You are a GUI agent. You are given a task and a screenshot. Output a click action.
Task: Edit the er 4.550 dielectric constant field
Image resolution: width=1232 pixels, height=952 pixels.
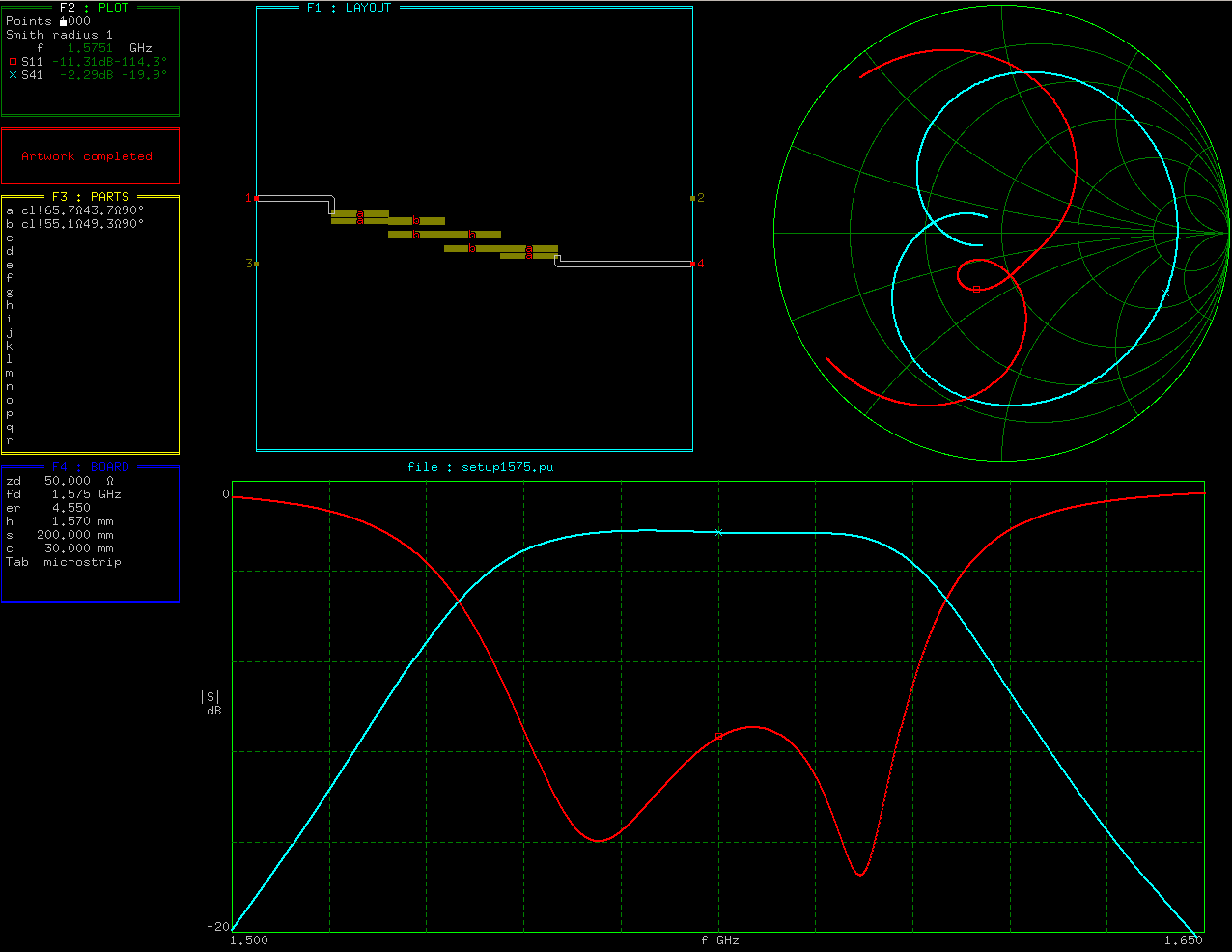click(70, 508)
